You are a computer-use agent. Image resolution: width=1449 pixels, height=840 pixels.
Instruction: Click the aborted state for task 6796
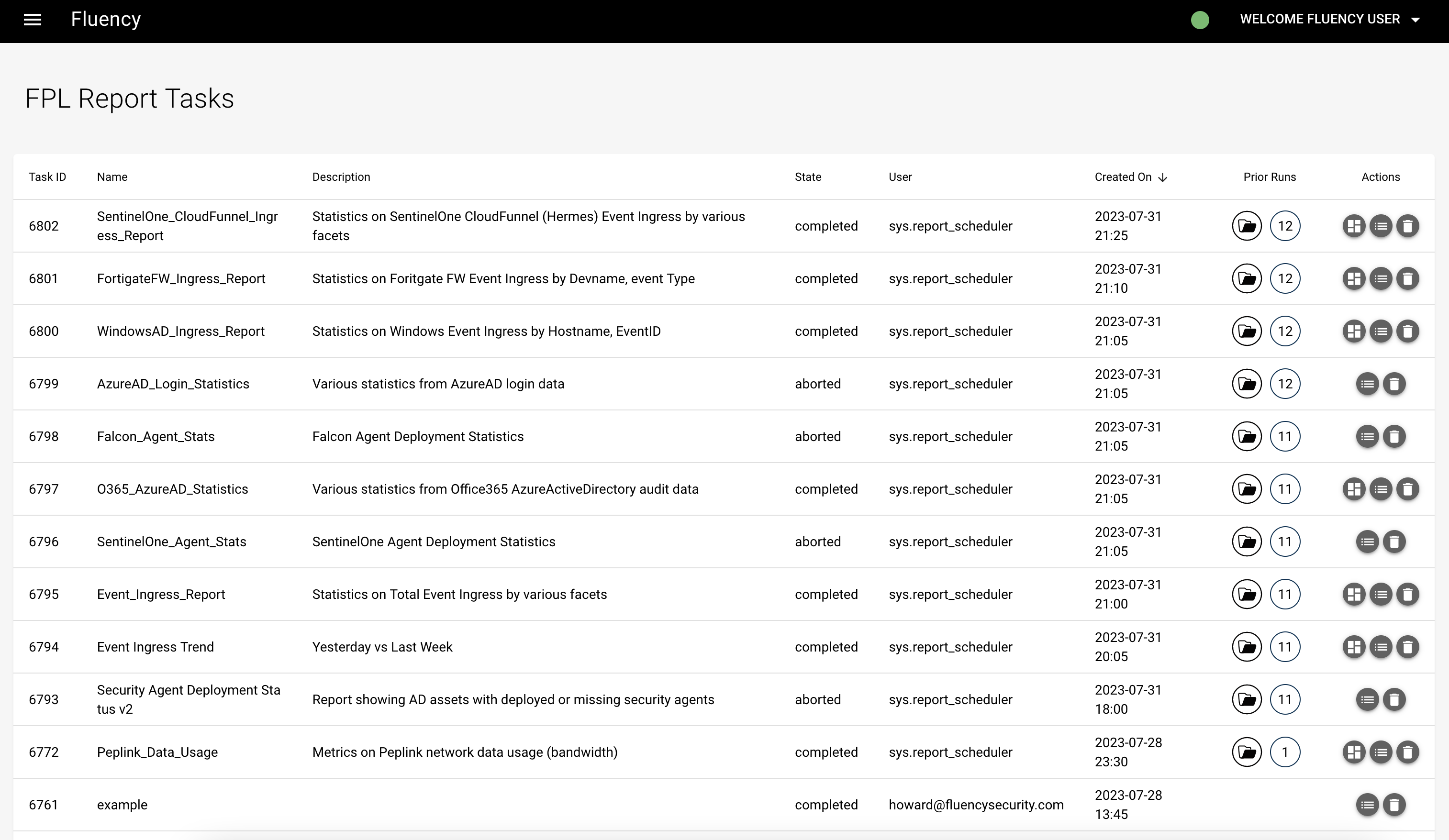point(818,542)
